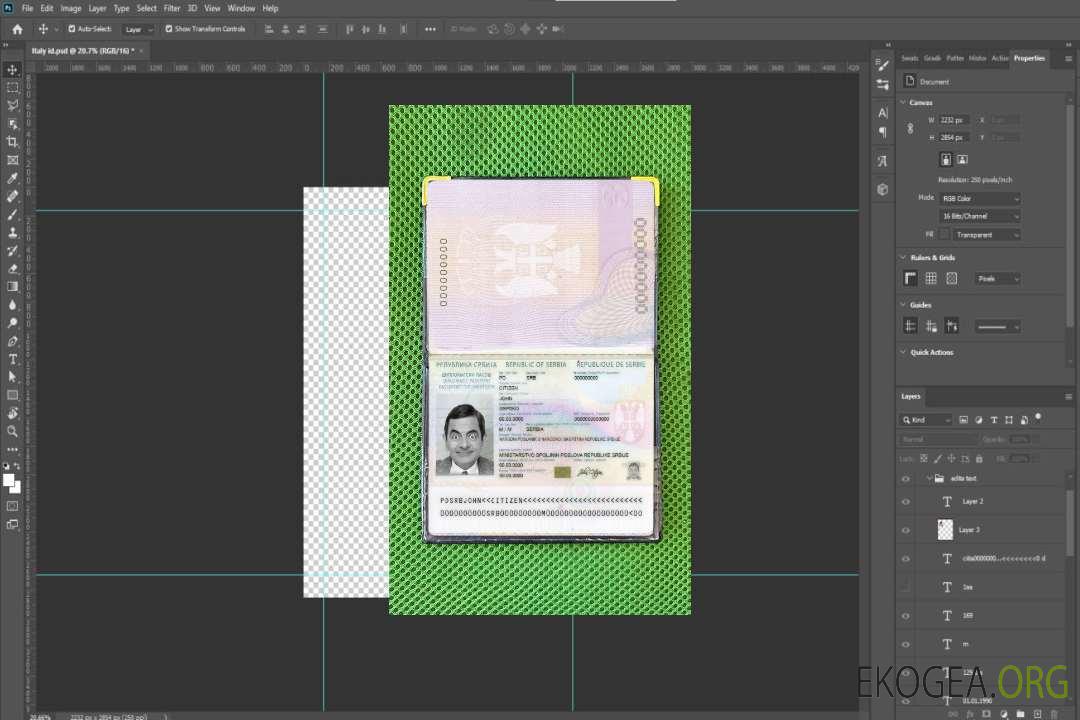Click the foreground color swatch
This screenshot has width=1080, height=720.
[x=9, y=481]
